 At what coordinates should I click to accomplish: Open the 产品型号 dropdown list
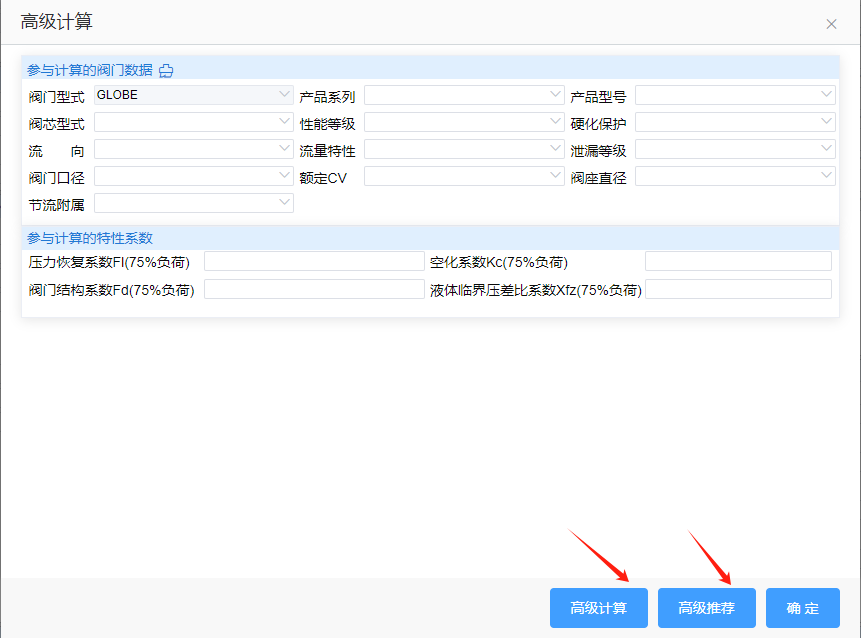click(x=735, y=95)
